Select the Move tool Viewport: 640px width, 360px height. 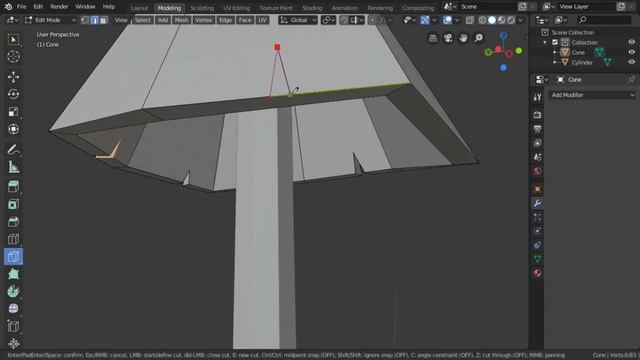13,77
